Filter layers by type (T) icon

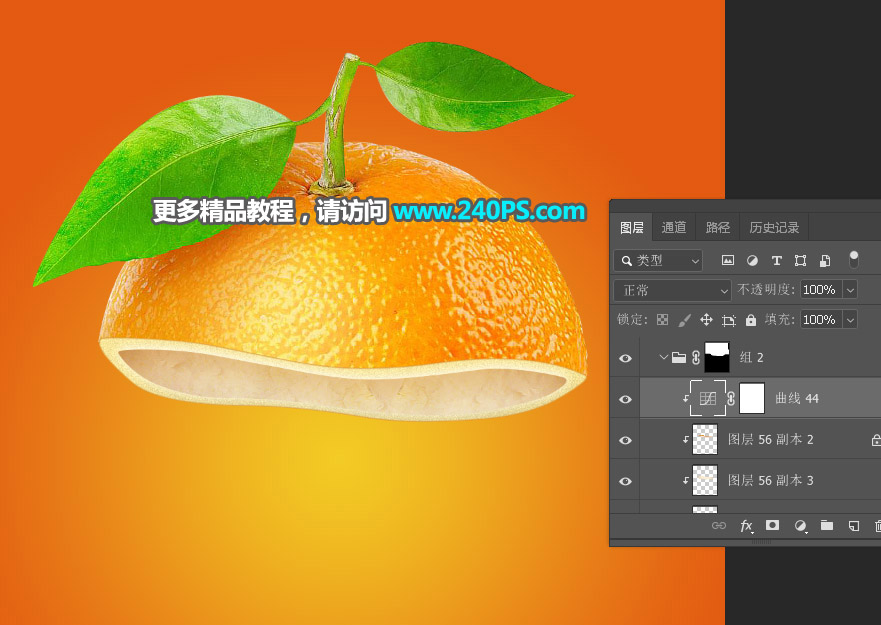(x=776, y=260)
